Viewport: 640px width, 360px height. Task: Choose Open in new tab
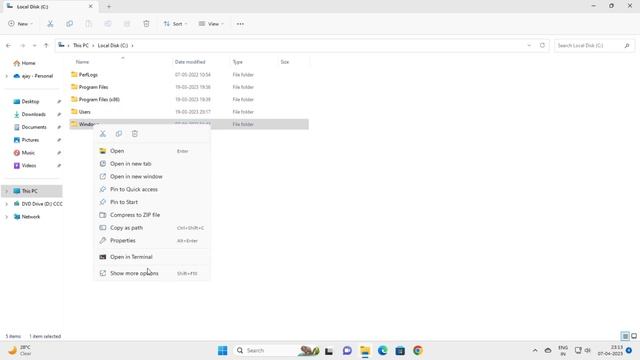pos(152,164)
